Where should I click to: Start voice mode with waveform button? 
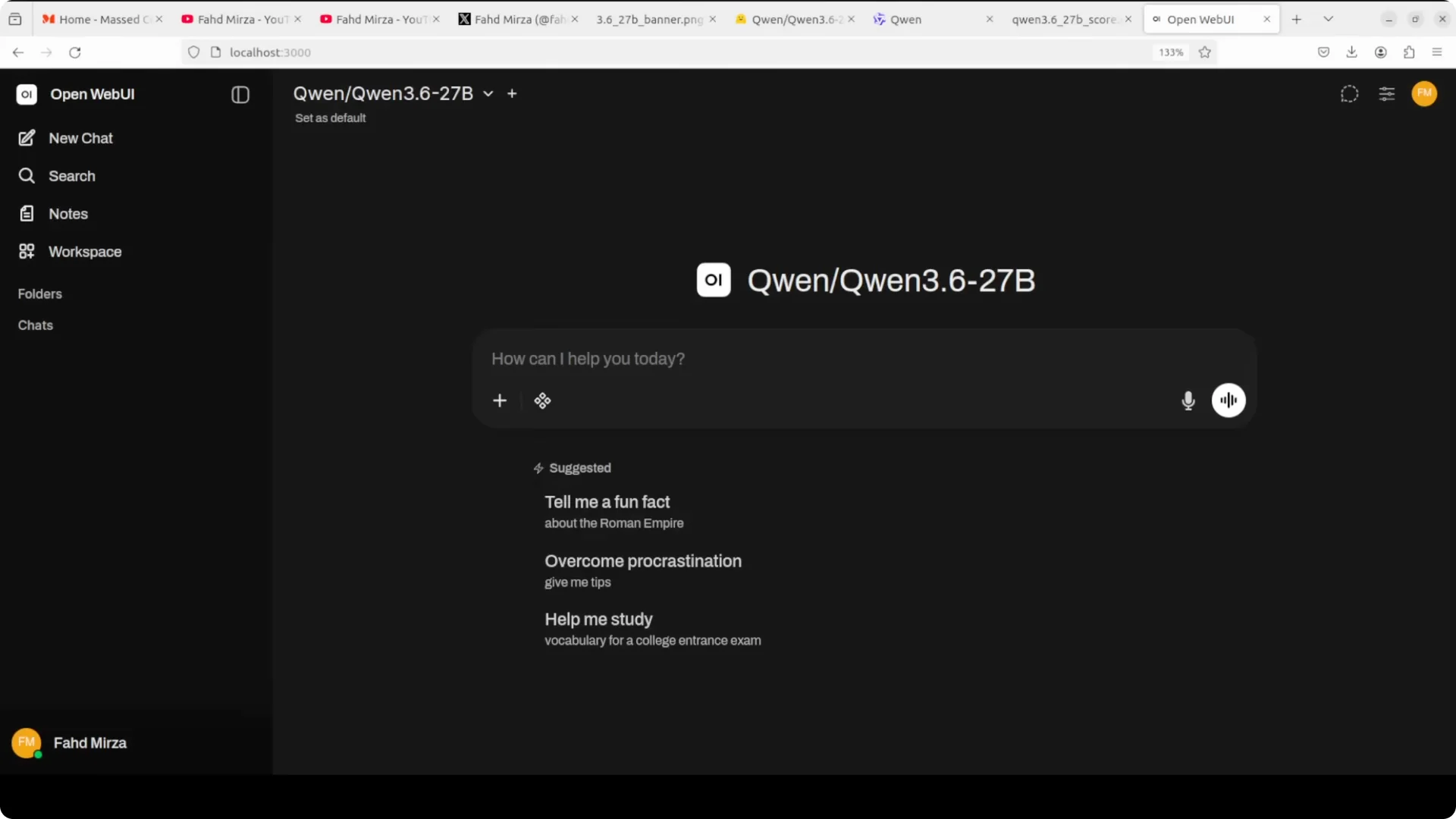[1228, 400]
